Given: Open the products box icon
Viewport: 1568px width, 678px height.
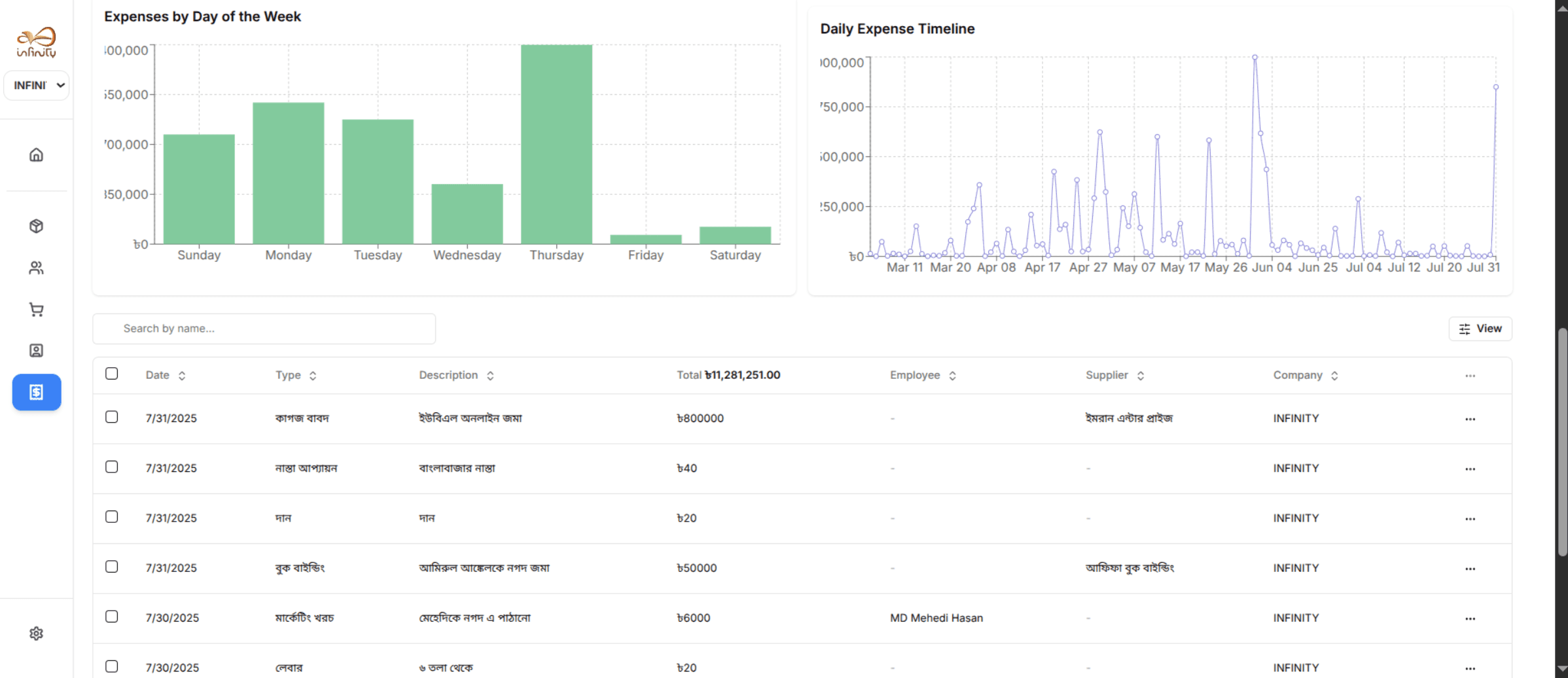Looking at the screenshot, I should [x=37, y=226].
